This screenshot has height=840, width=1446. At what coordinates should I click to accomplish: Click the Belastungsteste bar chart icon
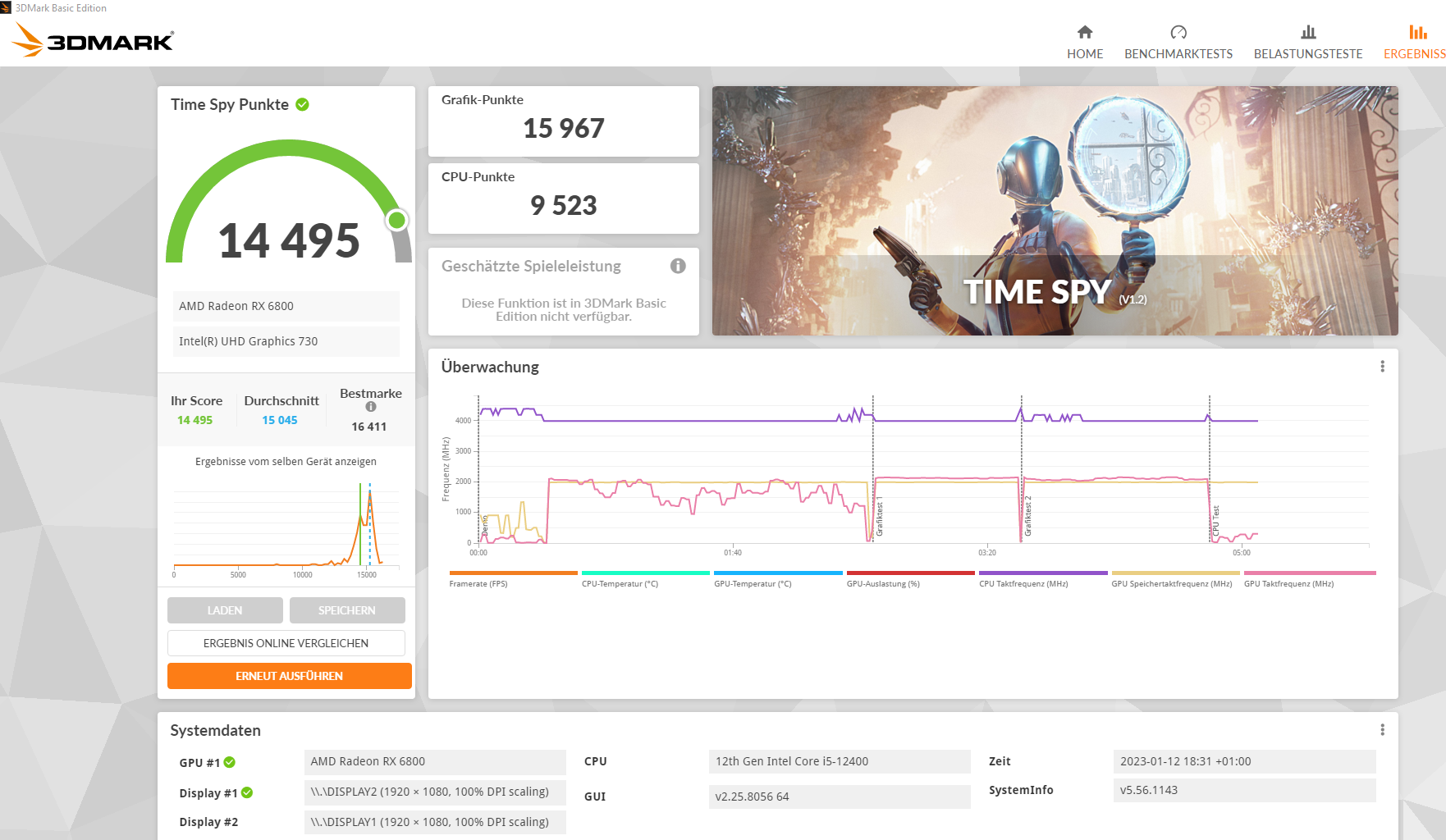pyautogui.click(x=1308, y=32)
